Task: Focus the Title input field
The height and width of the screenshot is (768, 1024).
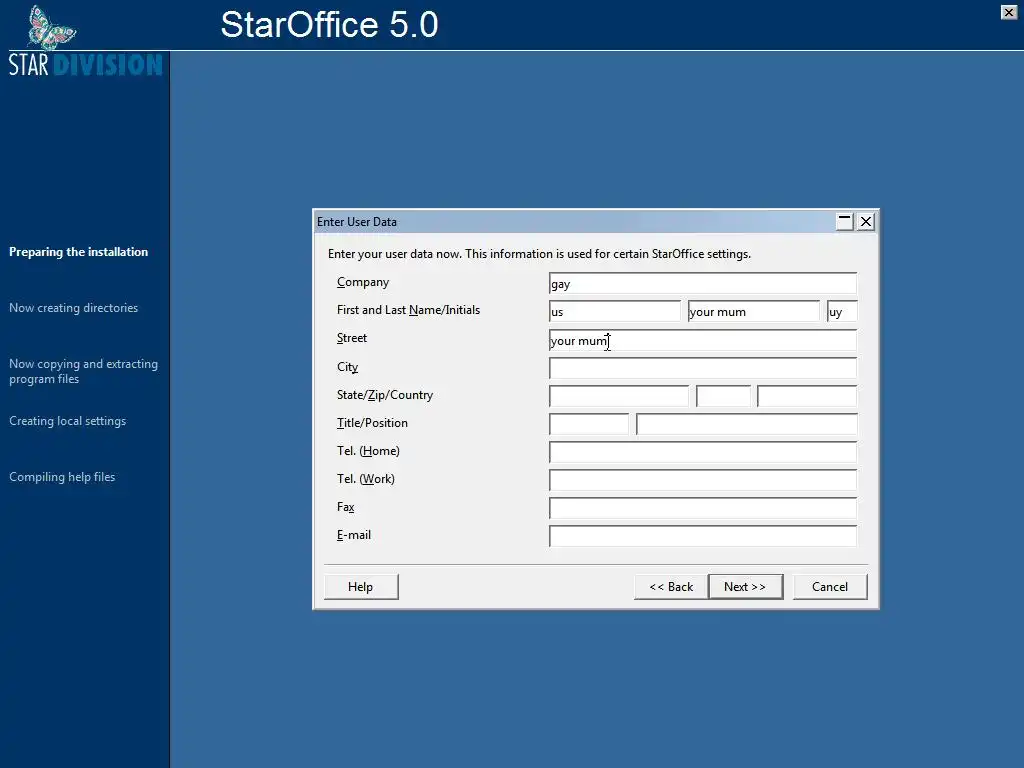Action: [589, 424]
